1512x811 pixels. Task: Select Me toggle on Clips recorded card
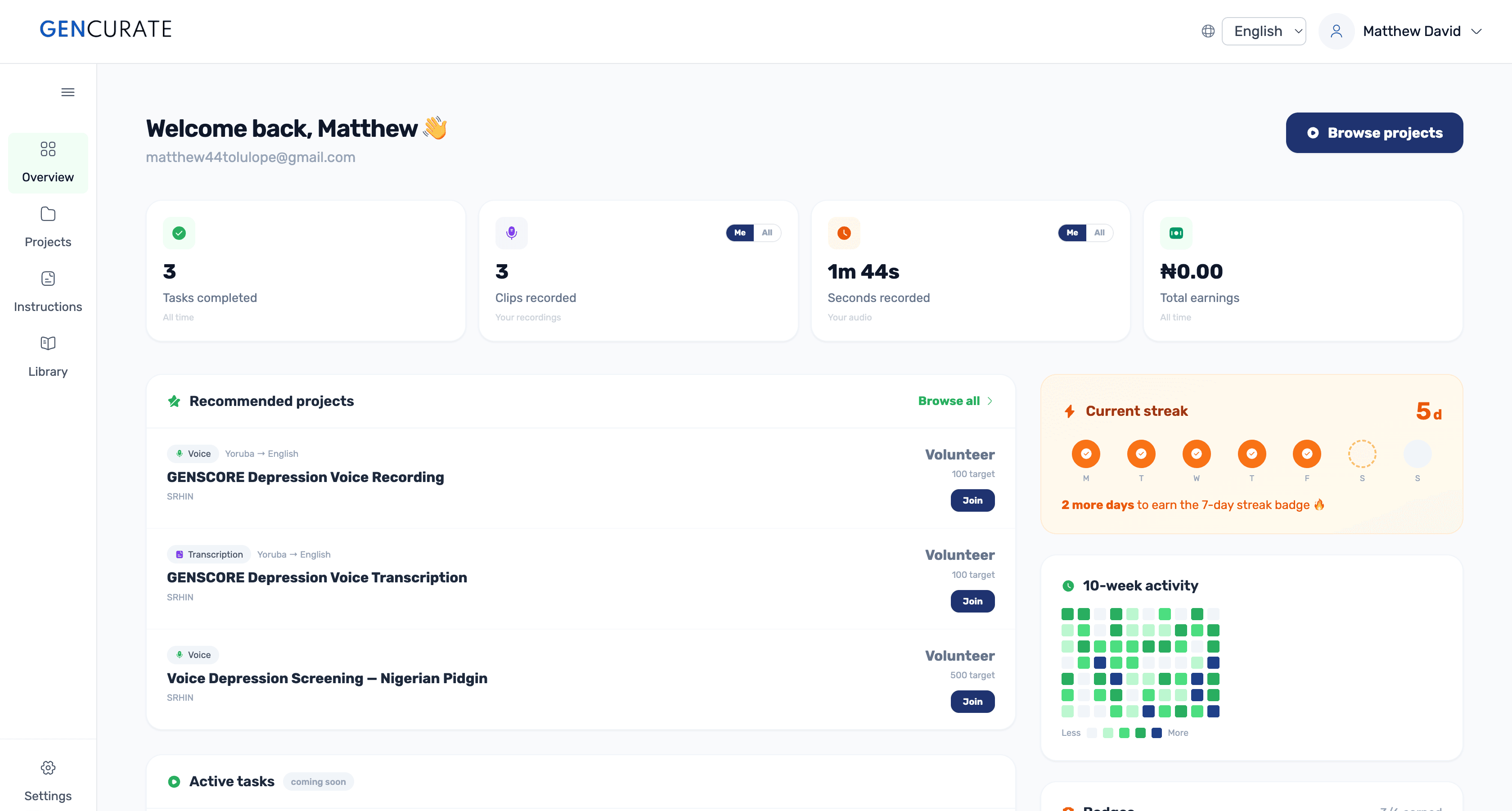click(739, 233)
